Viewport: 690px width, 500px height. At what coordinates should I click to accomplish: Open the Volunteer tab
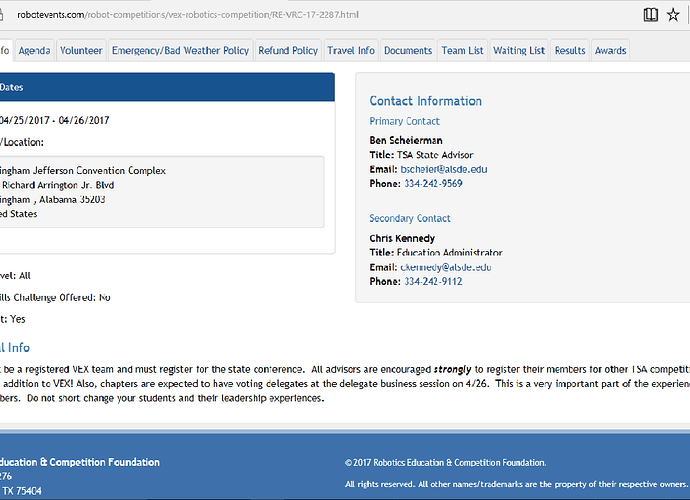pyautogui.click(x=80, y=50)
